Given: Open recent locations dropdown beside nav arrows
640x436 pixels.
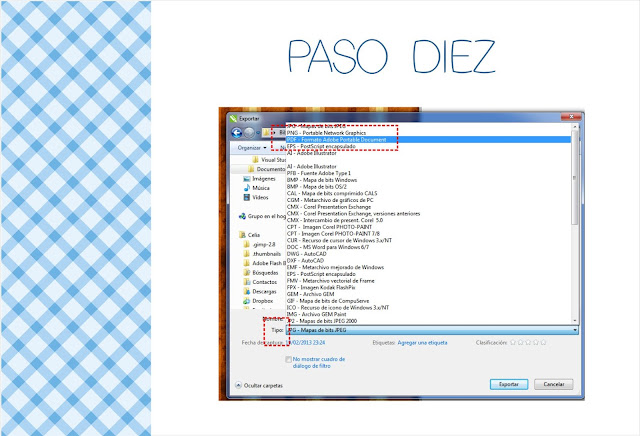Looking at the screenshot, I should [x=258, y=133].
